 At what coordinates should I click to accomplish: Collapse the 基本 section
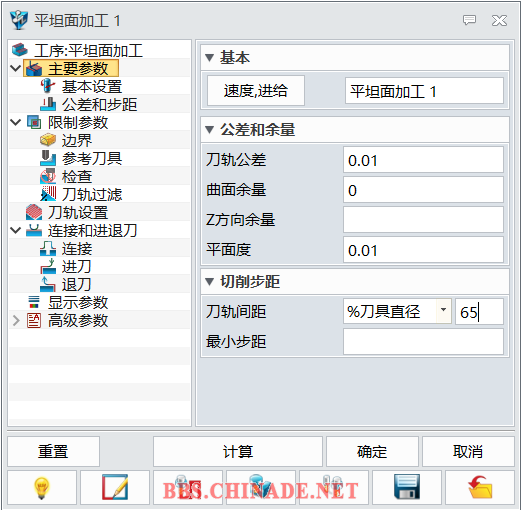point(210,58)
